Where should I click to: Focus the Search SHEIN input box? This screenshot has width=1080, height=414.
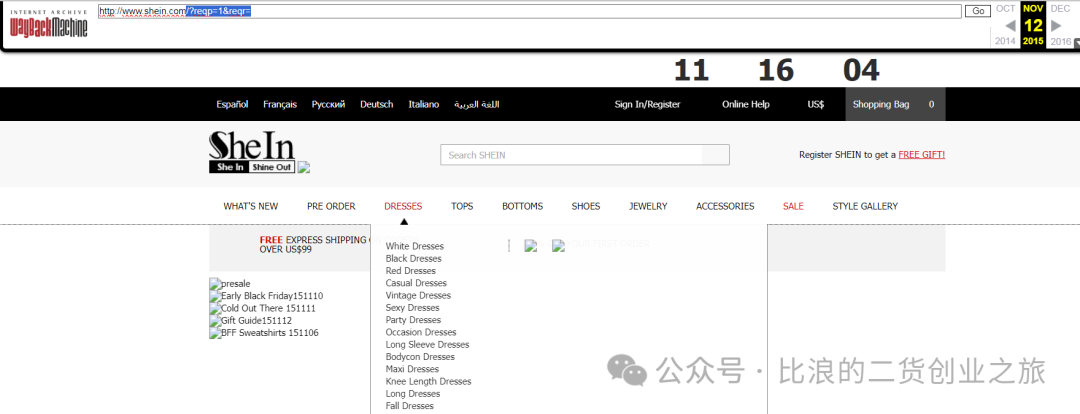571,155
